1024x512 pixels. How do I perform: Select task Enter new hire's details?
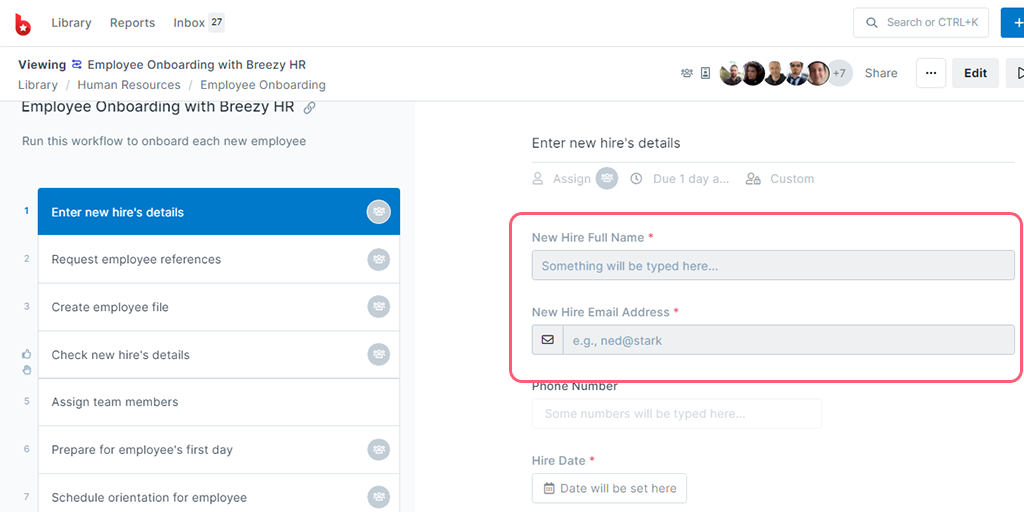(x=219, y=212)
